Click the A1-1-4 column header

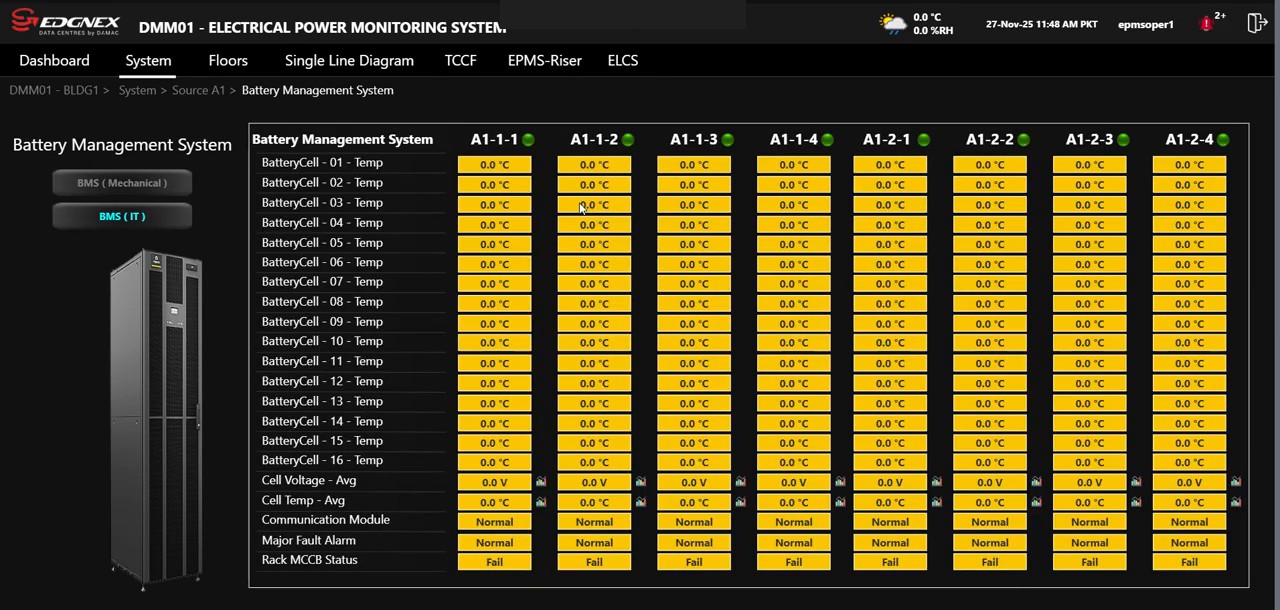[794, 140]
